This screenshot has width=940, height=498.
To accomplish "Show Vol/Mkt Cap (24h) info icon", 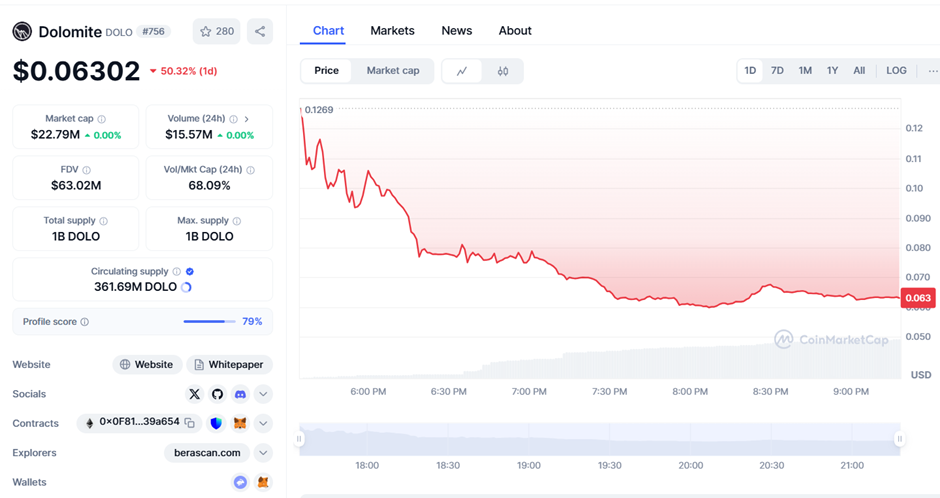I will coord(251,170).
